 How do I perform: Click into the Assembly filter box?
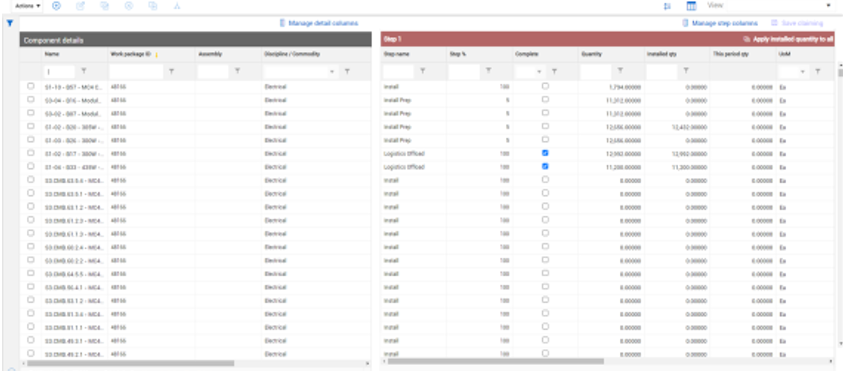point(213,71)
